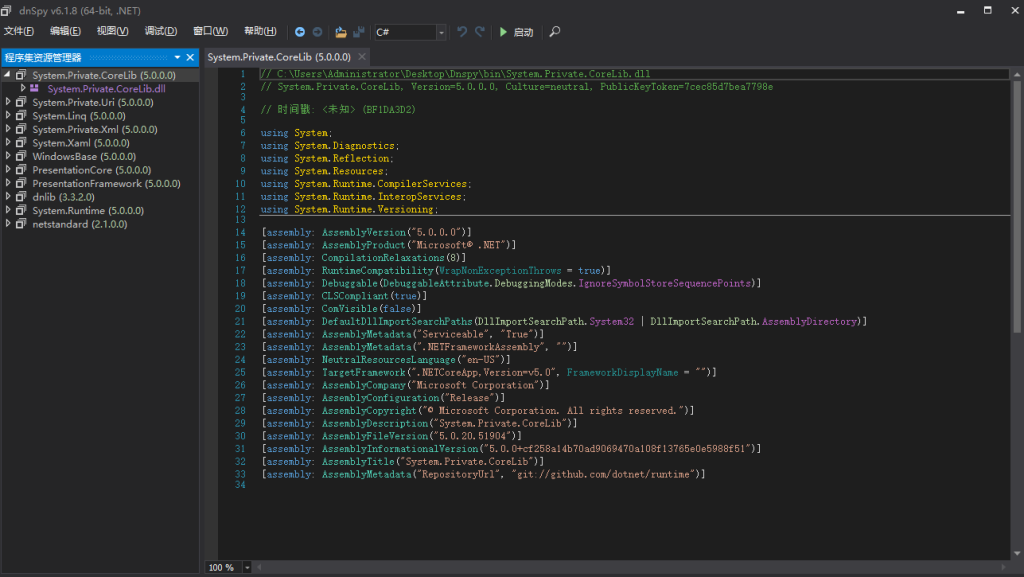Click the open file folder icon
1024x577 pixels.
(x=341, y=32)
